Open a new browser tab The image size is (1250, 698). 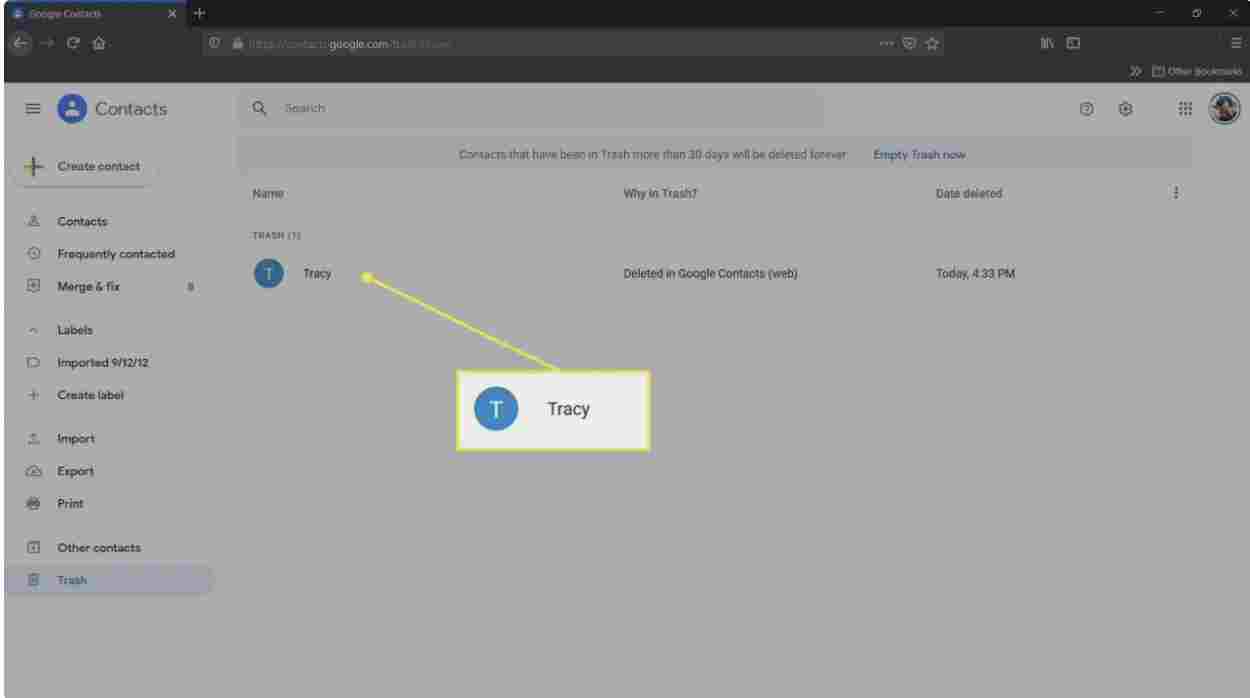pyautogui.click(x=199, y=12)
